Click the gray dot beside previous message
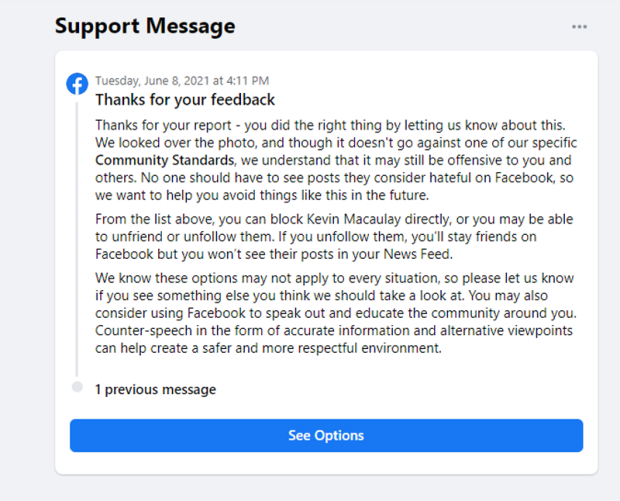 point(77,388)
